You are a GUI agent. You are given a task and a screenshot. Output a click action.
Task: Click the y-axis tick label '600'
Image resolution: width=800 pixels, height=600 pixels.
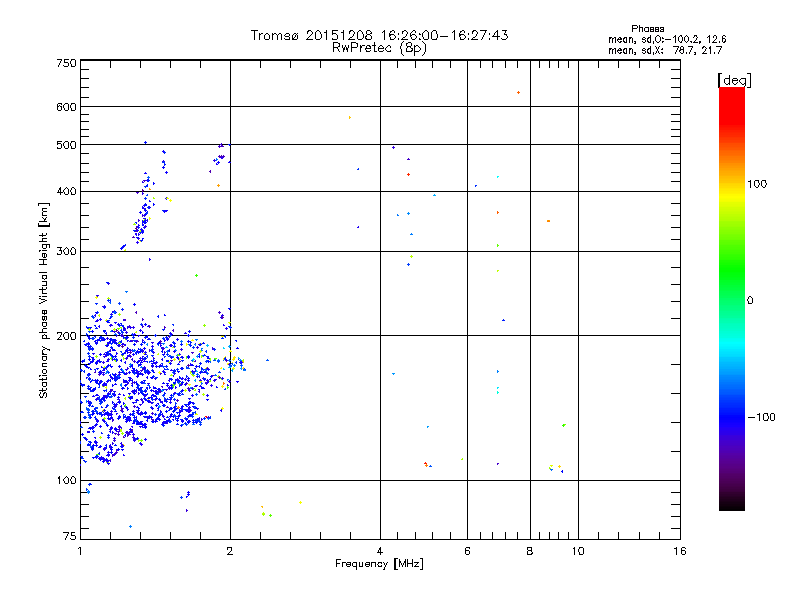[66, 107]
